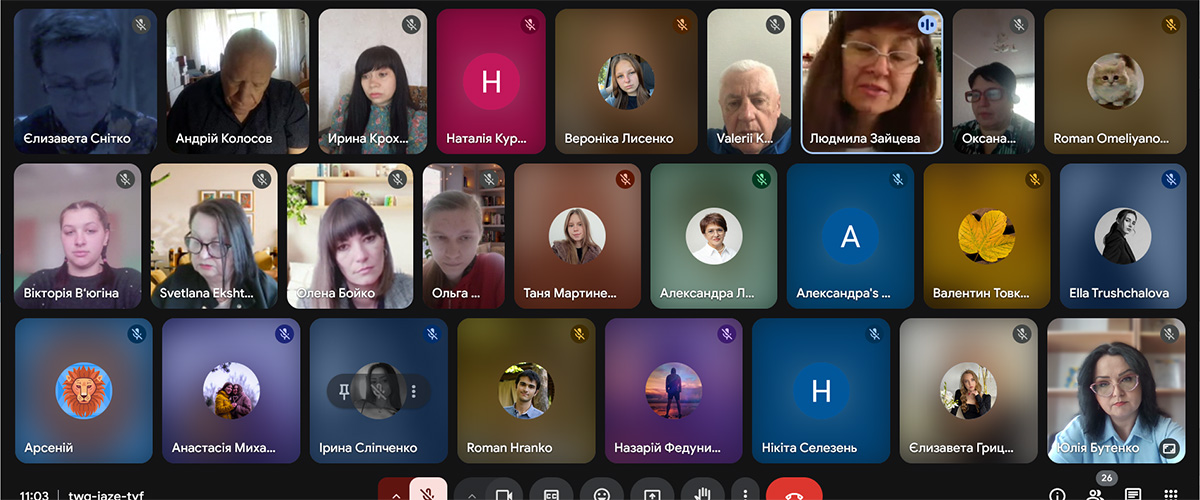Click muted mic icon on Наталія Кур… tile
The image size is (1200, 500).
tap(530, 24)
